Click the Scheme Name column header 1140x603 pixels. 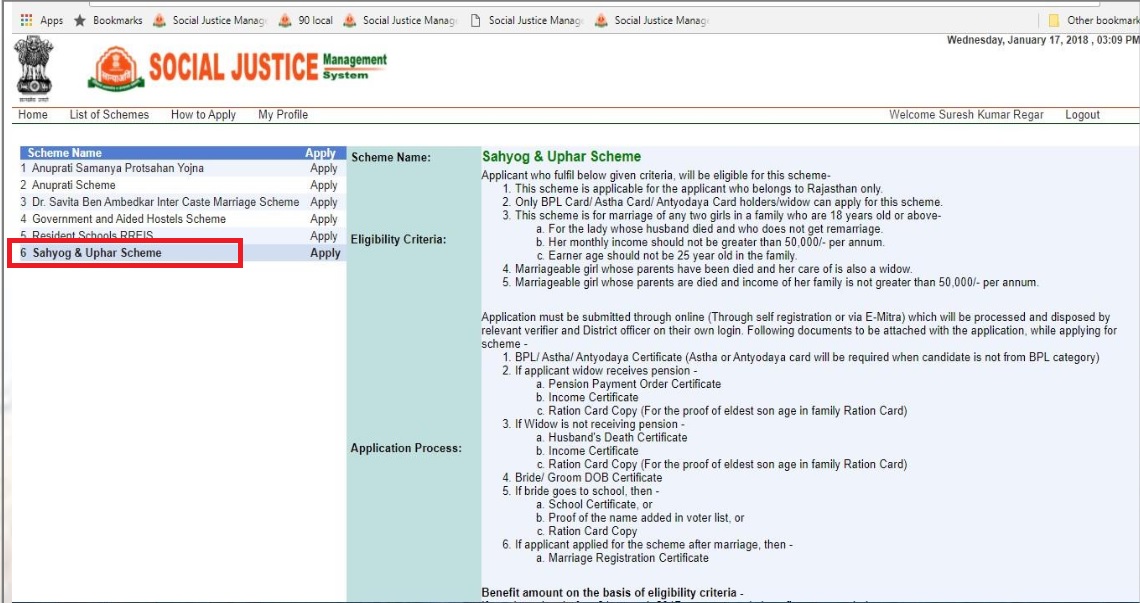[65, 153]
